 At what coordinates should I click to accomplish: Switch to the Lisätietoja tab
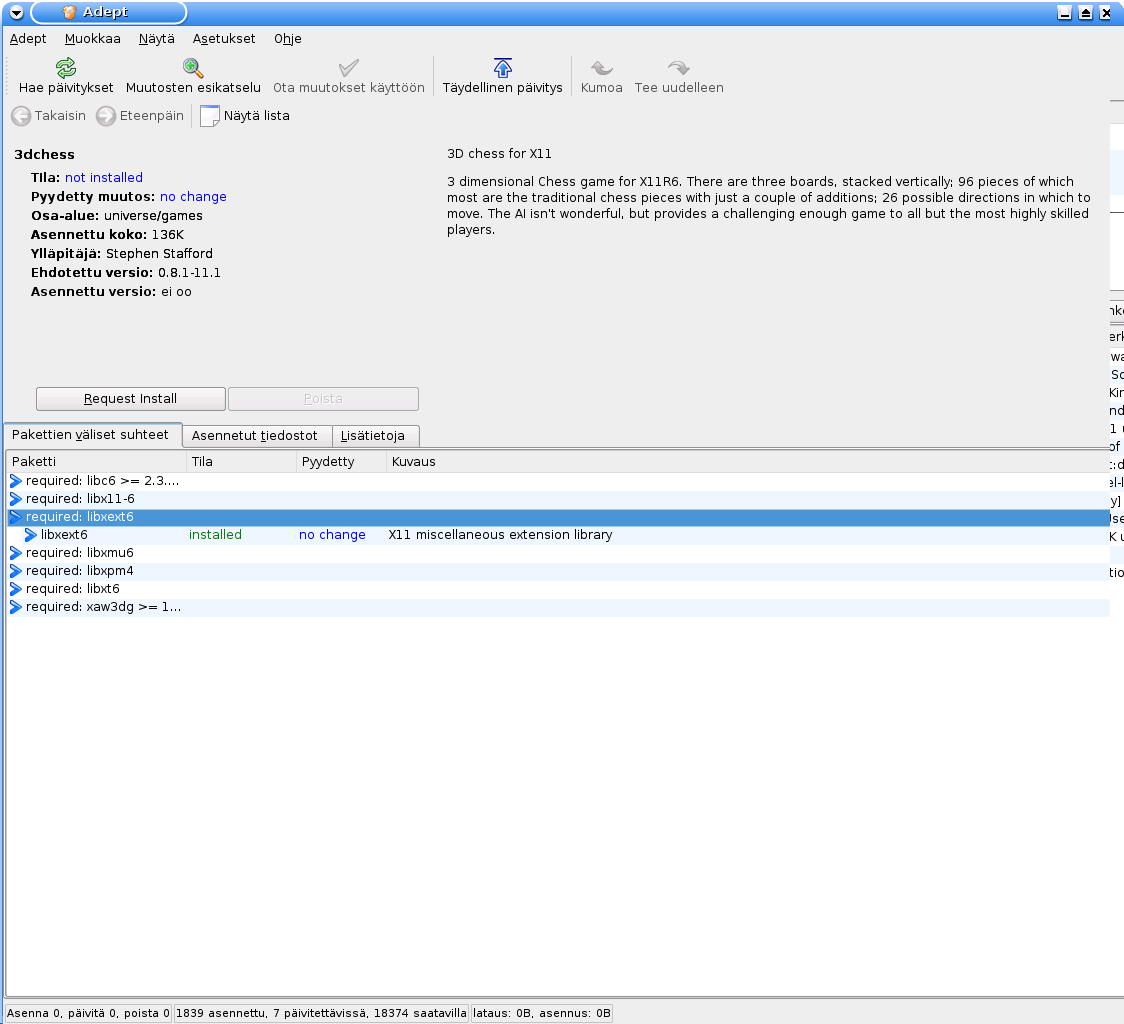373,436
